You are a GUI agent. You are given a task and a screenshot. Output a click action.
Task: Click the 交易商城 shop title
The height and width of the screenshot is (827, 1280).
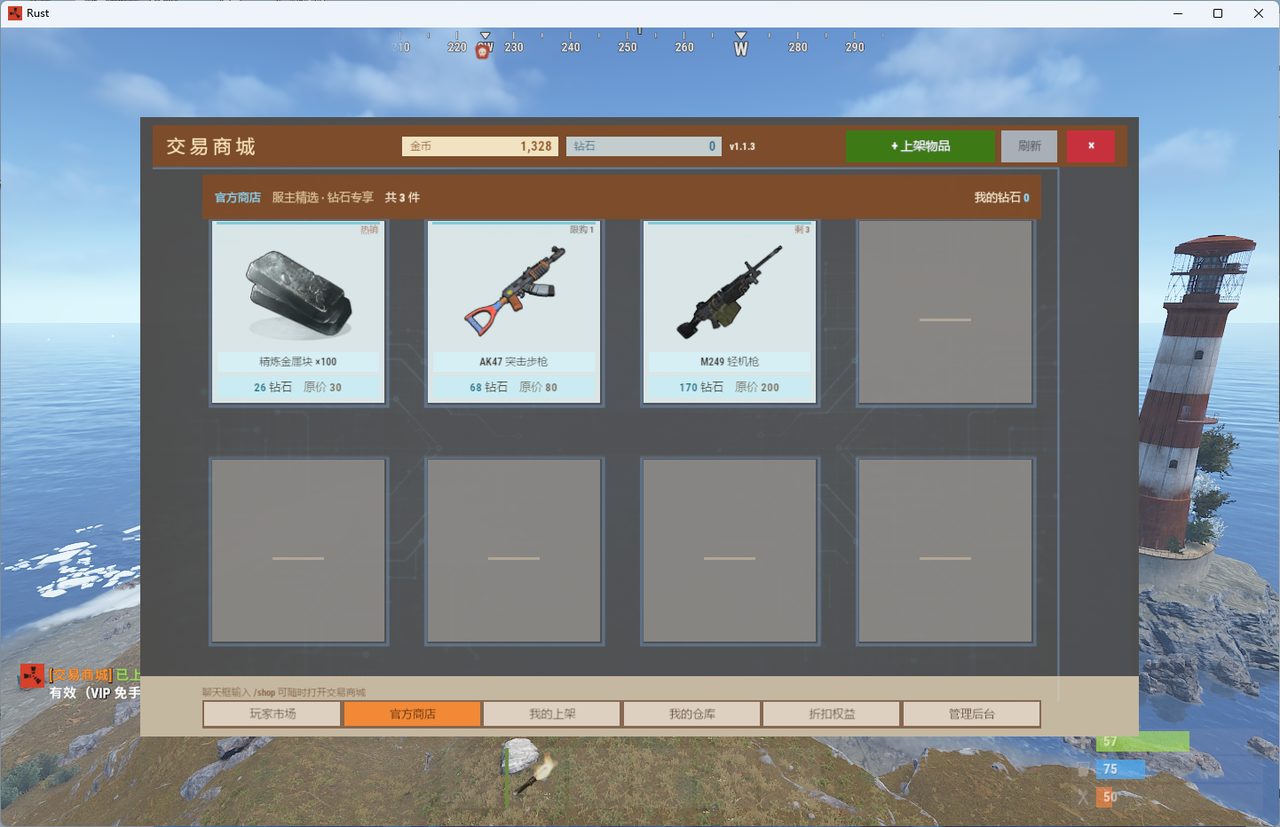pyautogui.click(x=211, y=147)
